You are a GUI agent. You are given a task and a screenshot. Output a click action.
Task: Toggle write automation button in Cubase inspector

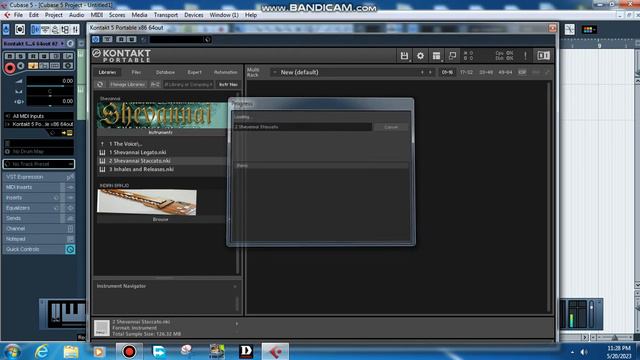[x=44, y=56]
